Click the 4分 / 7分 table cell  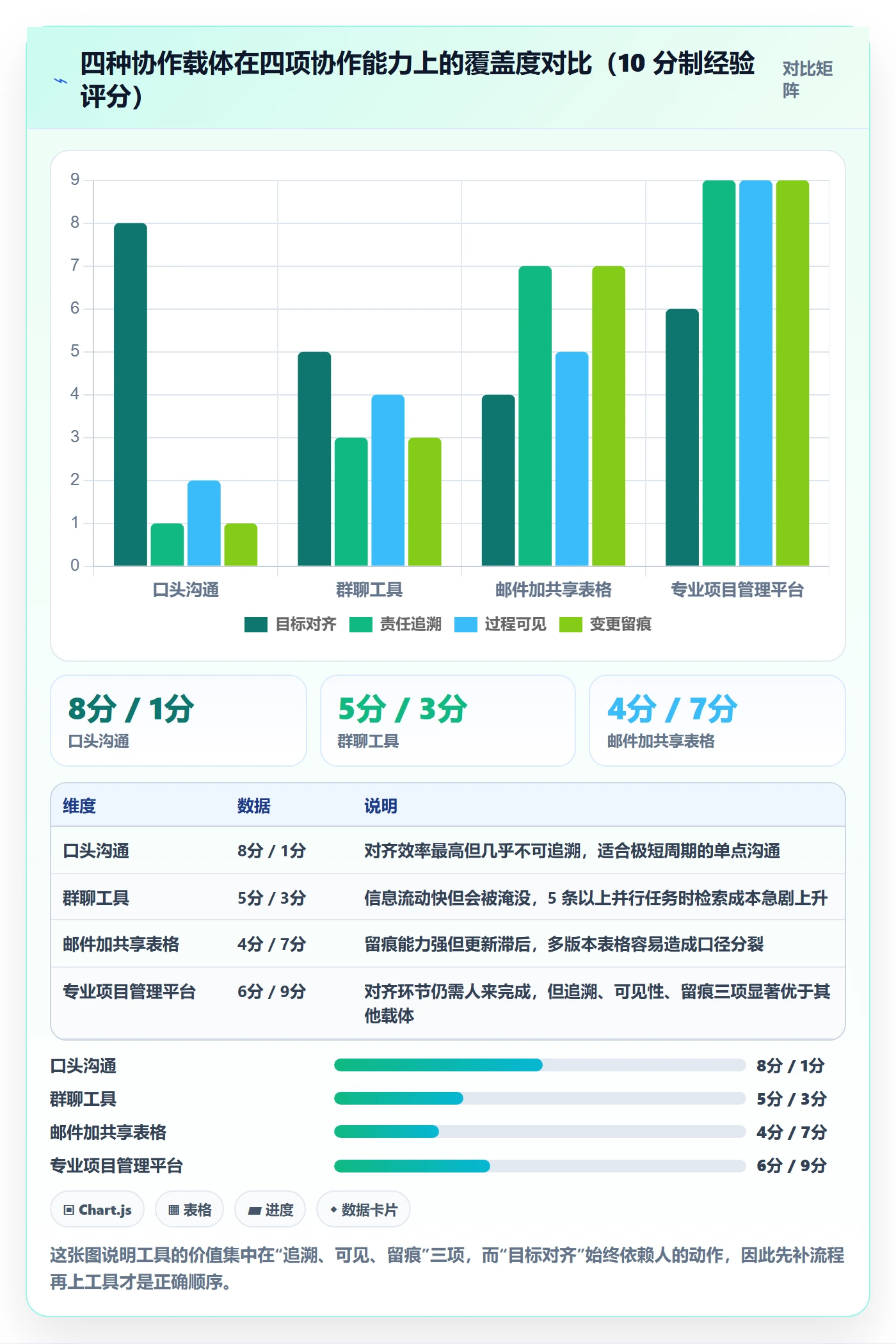pyautogui.click(x=271, y=944)
